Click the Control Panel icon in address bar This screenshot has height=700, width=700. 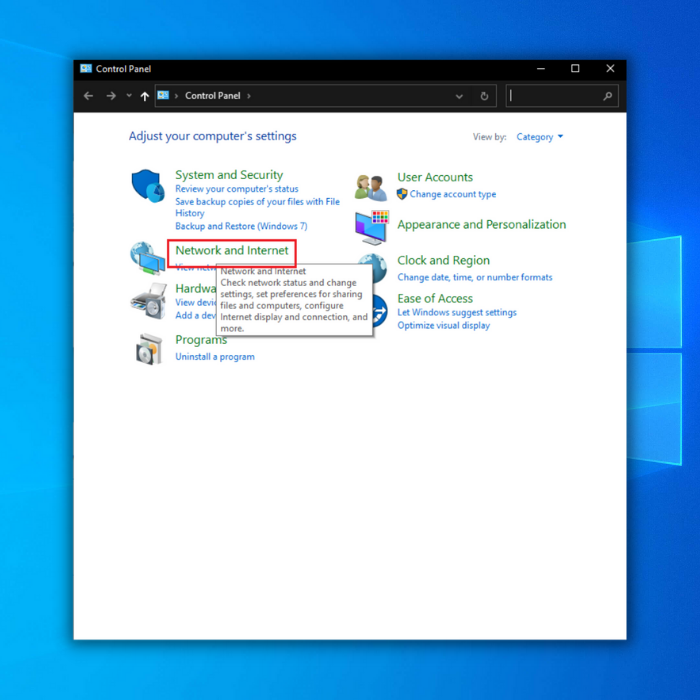point(163,96)
